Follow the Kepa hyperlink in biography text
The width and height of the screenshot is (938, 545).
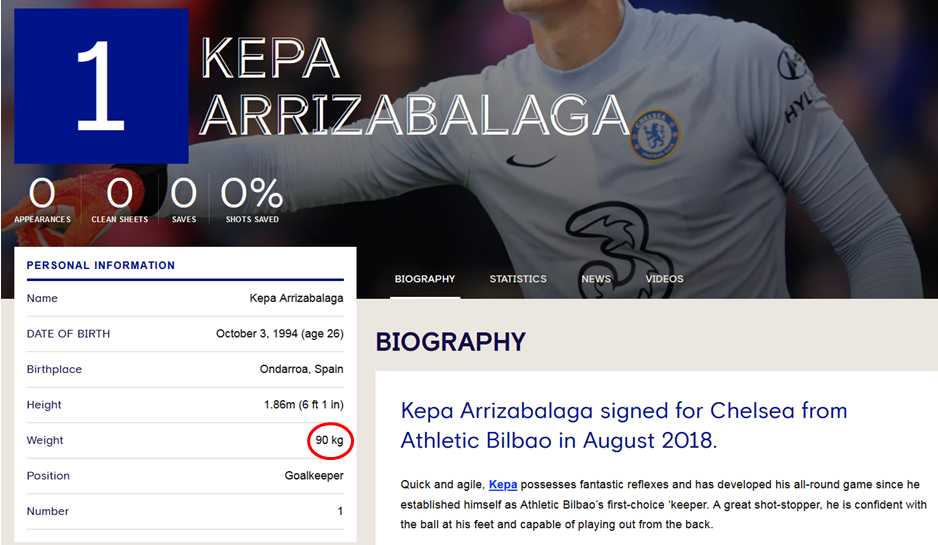(503, 485)
